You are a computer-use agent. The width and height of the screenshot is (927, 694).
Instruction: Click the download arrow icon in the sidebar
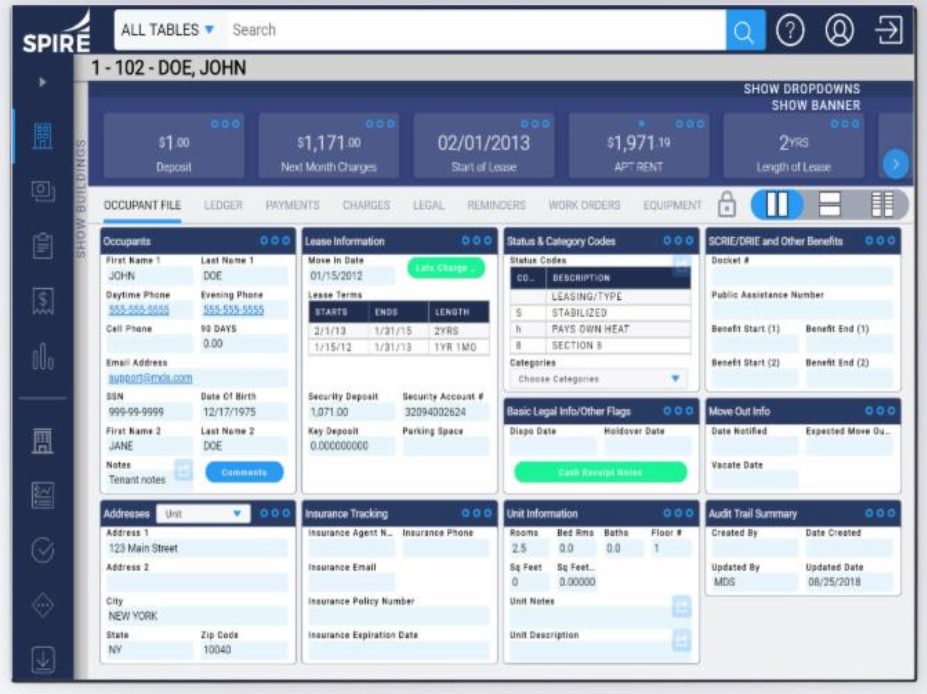pos(43,660)
